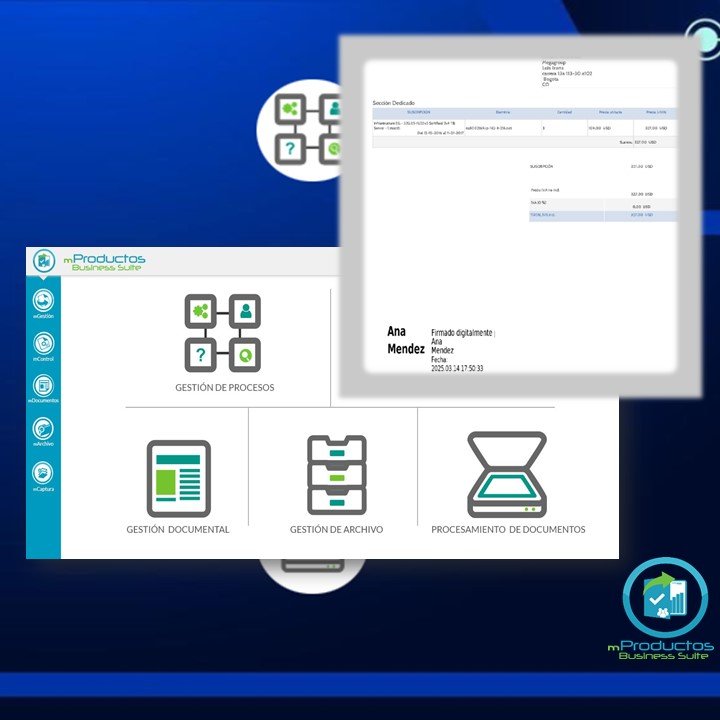Screen dimensions: 720x720
Task: Launch mCaptura from the sidebar
Action: pos(43,473)
